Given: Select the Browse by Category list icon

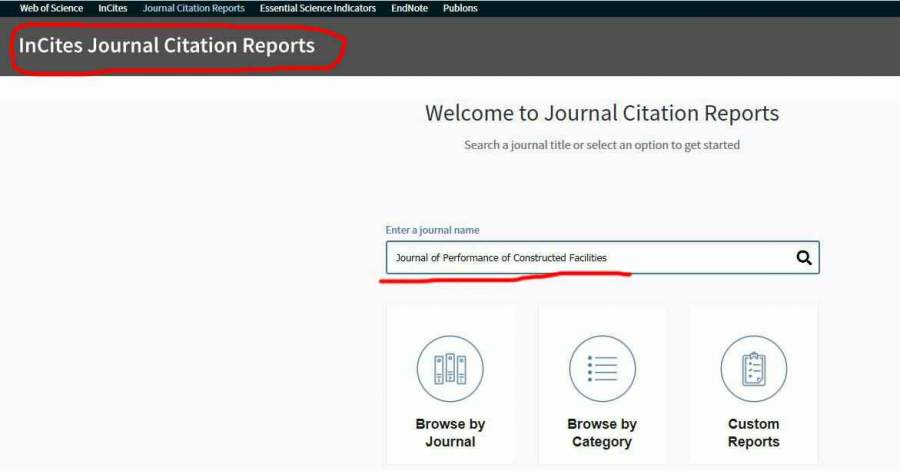Looking at the screenshot, I should (x=602, y=369).
